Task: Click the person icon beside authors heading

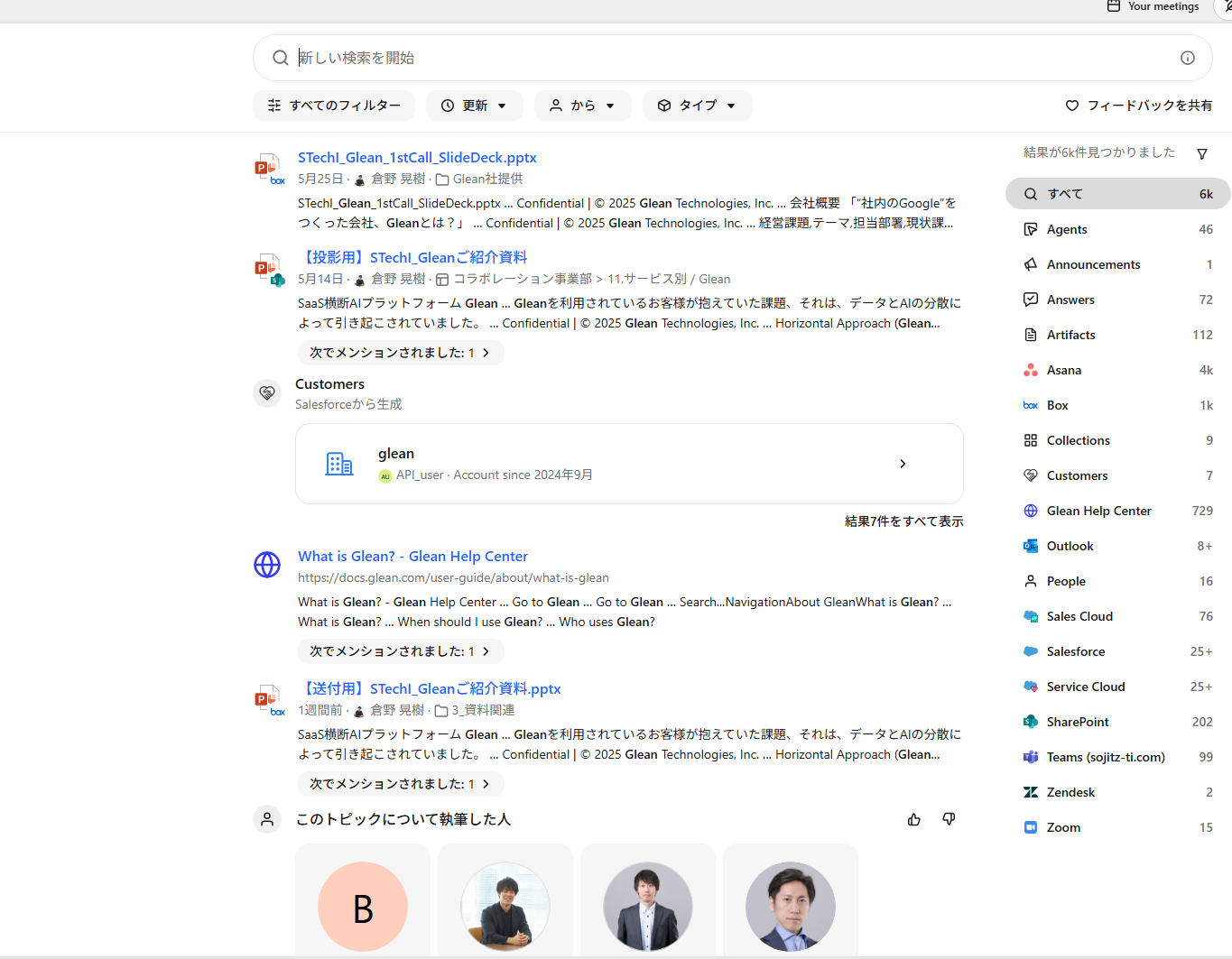Action: coord(267,819)
